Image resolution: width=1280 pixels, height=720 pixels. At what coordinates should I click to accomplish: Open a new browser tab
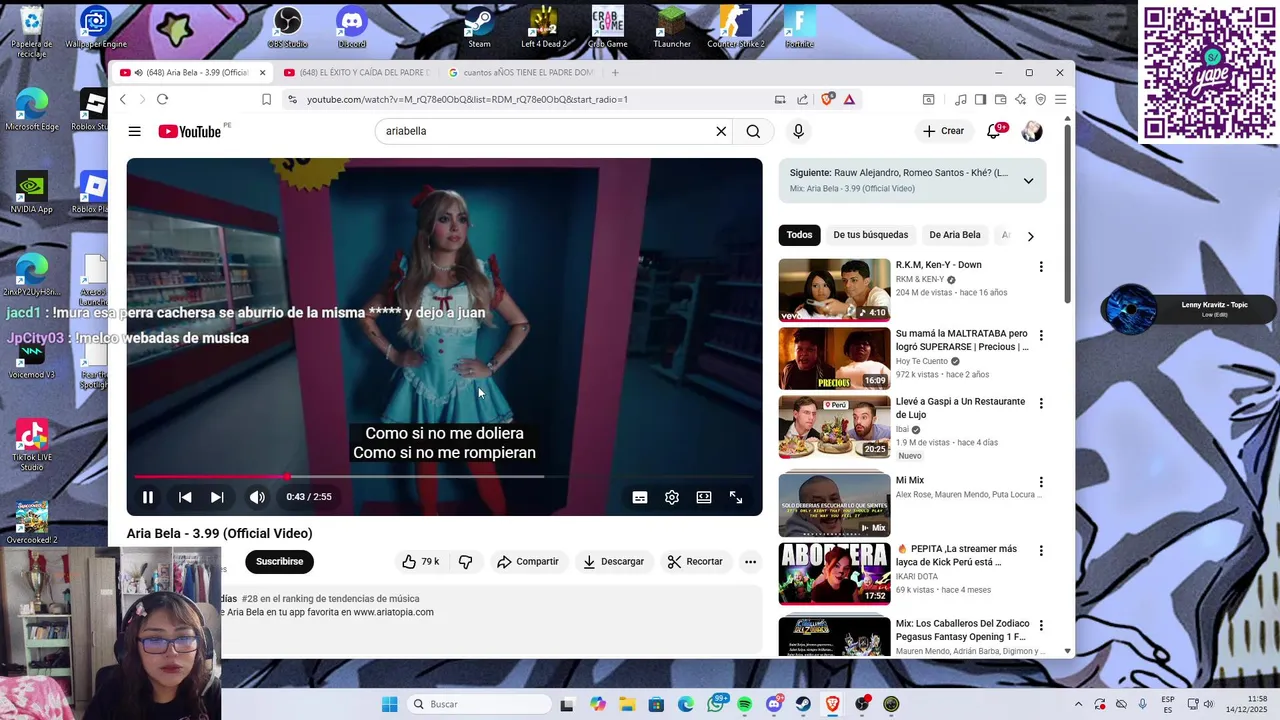pyautogui.click(x=615, y=73)
